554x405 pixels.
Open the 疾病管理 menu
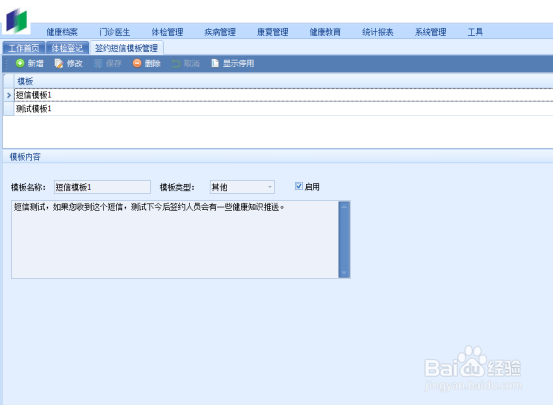(220, 32)
